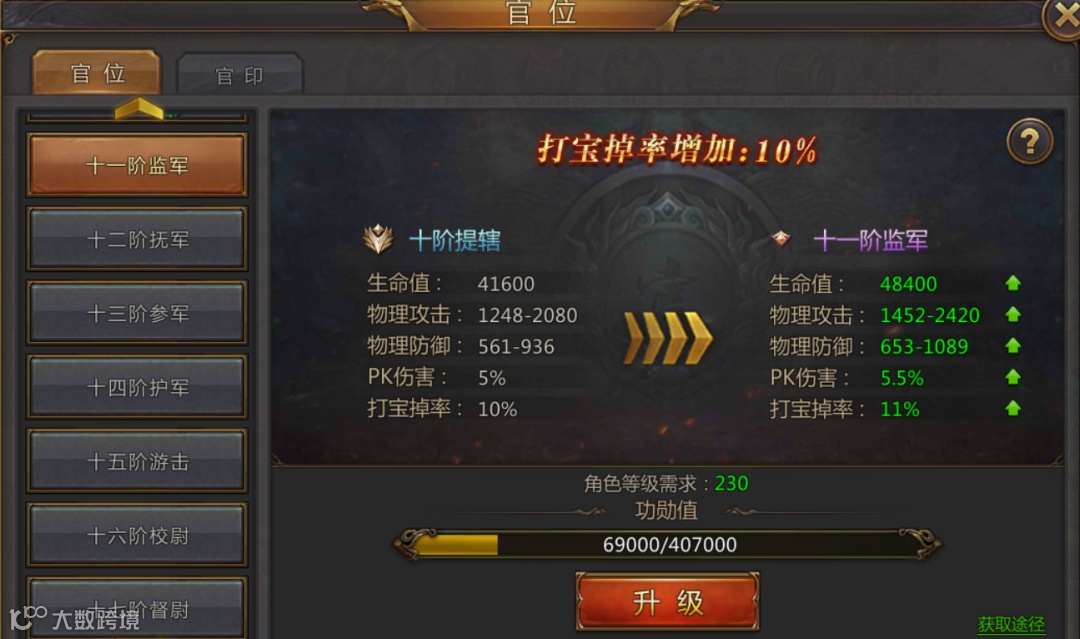Viewport: 1080px width, 639px height.
Task: Click the green arrow beside 打宝掉率 11%
Action: [1012, 408]
